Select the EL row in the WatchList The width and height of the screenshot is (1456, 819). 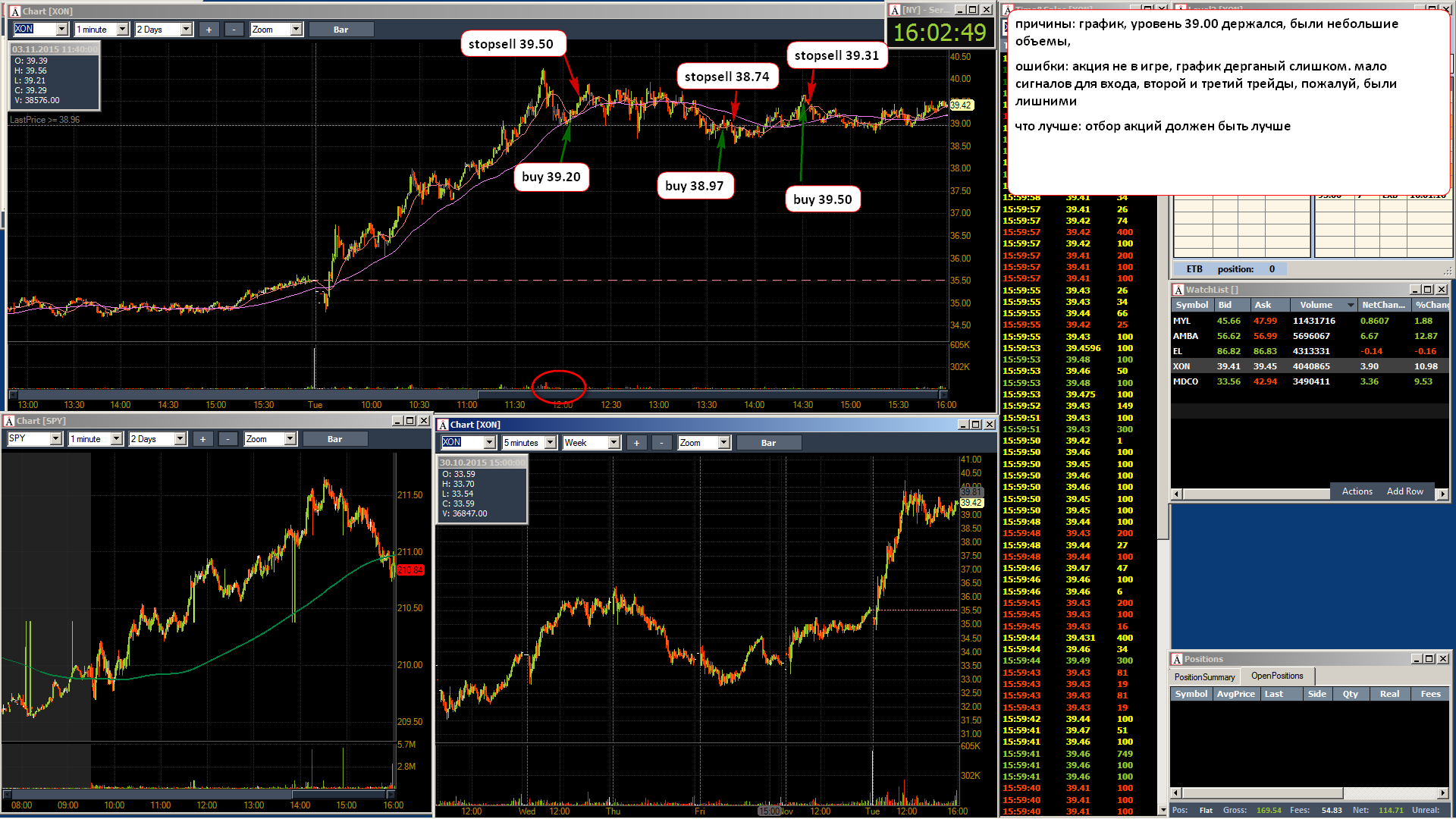click(x=1310, y=351)
